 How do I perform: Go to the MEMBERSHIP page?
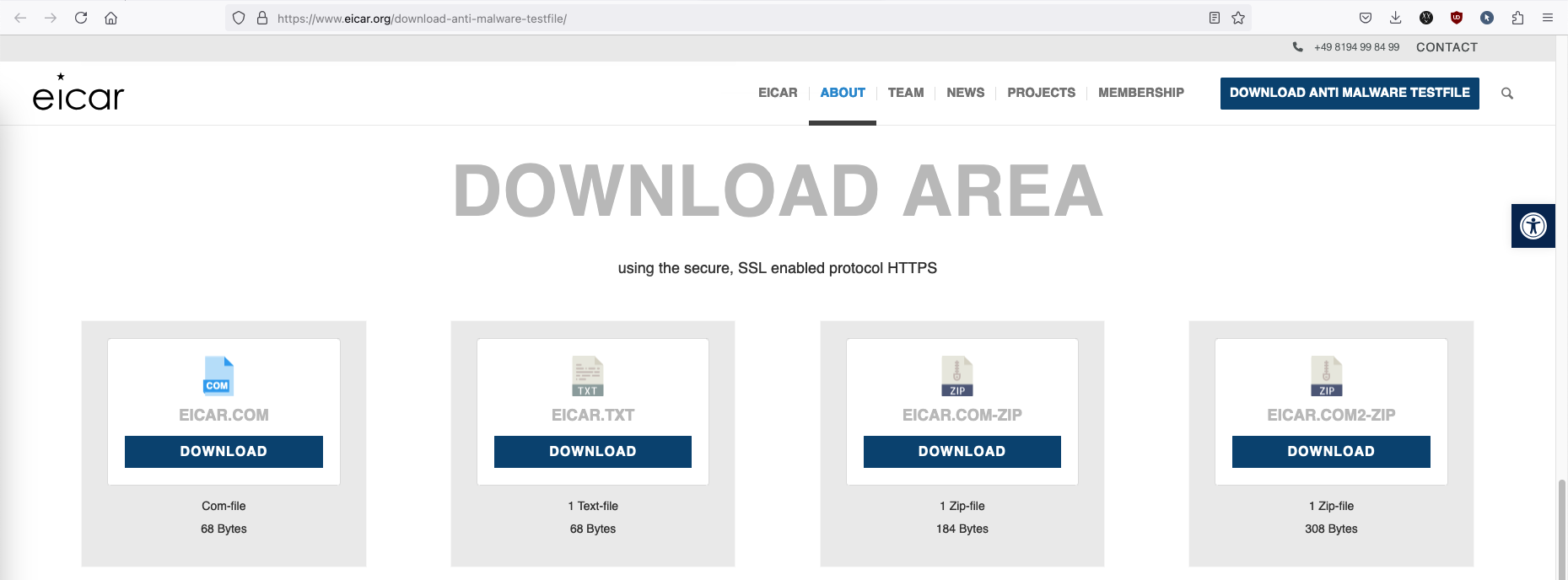click(1140, 93)
